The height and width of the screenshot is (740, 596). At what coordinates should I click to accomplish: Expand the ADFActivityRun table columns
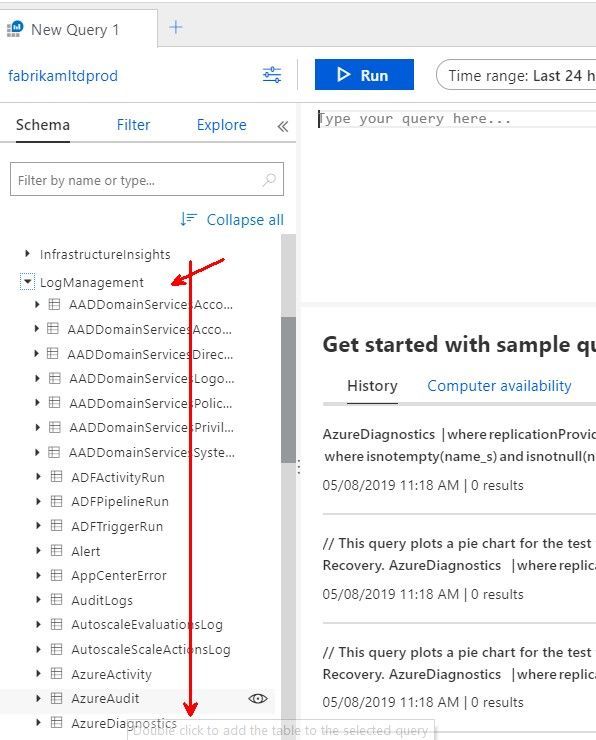[x=38, y=477]
